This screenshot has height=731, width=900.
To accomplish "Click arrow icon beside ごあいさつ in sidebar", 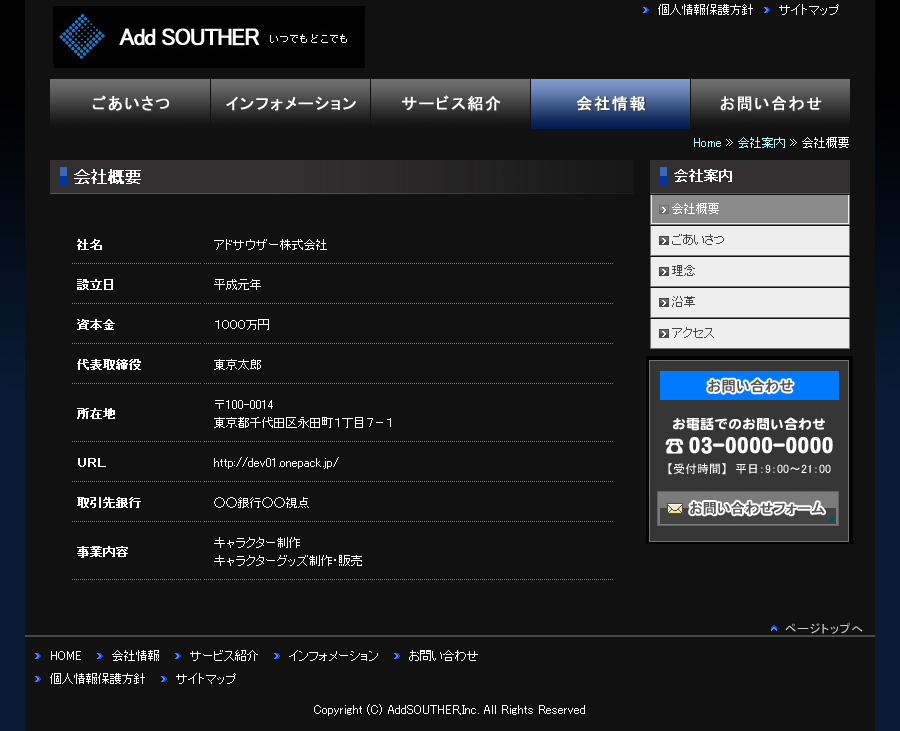I will pyautogui.click(x=664, y=241).
